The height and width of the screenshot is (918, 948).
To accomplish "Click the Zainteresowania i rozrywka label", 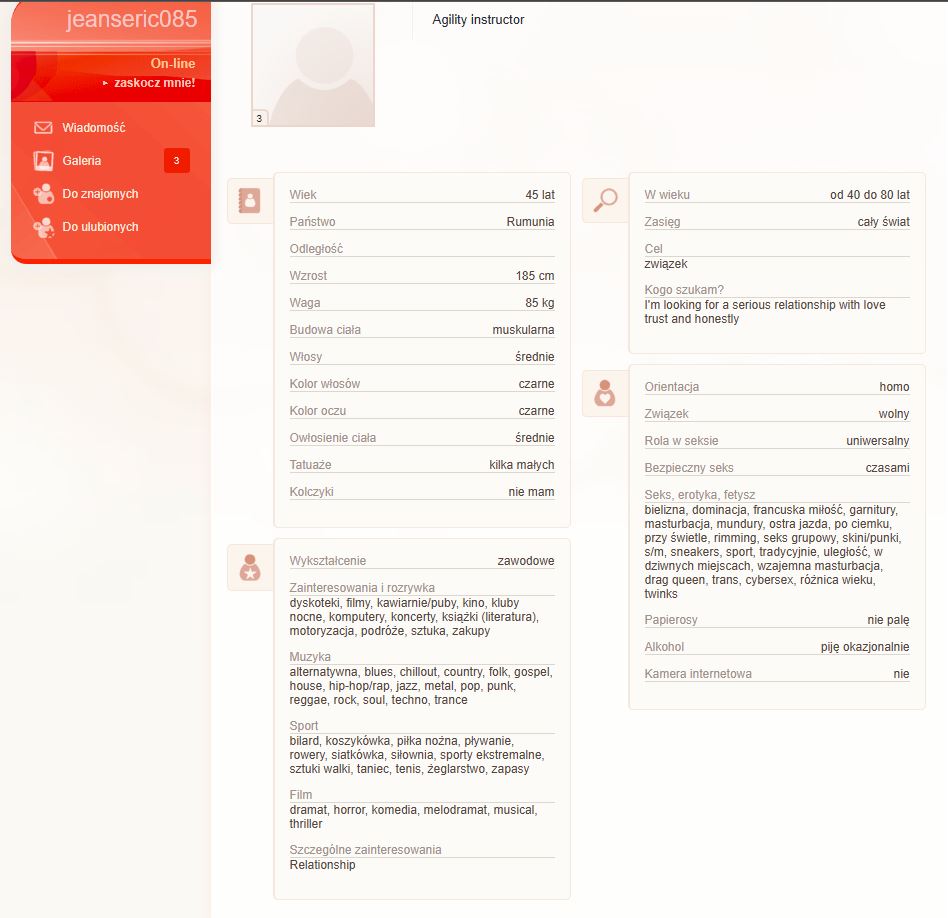I will tap(362, 588).
